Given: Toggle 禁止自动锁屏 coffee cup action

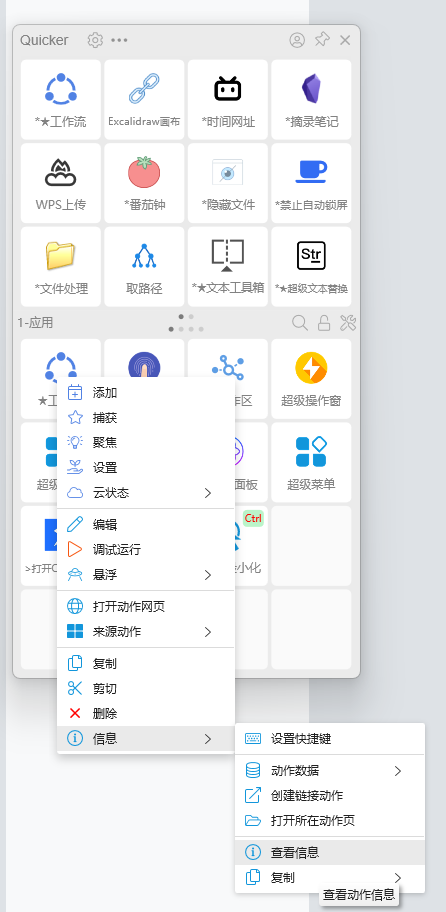Looking at the screenshot, I should point(311,183).
